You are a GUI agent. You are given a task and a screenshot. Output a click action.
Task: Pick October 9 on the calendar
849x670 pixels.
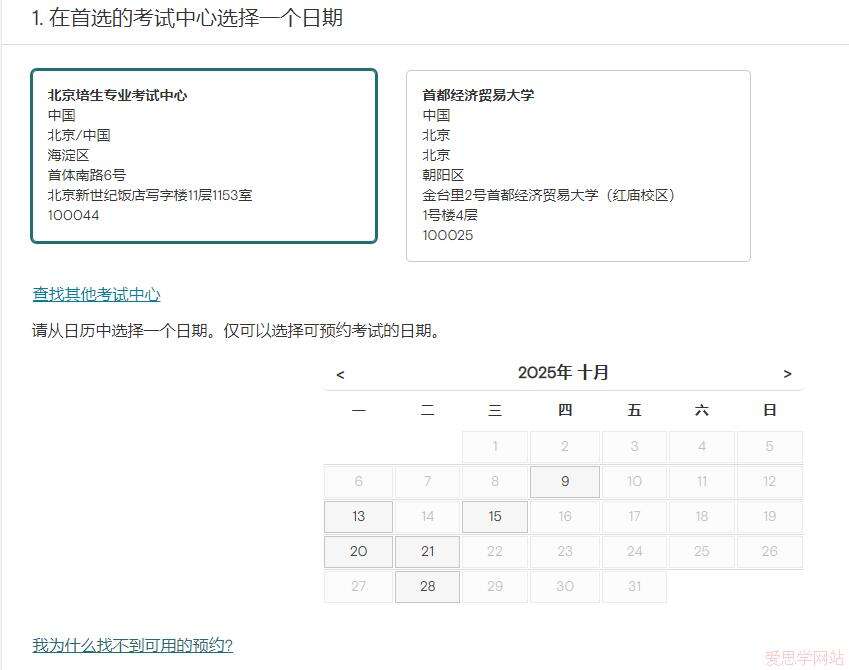coord(565,482)
